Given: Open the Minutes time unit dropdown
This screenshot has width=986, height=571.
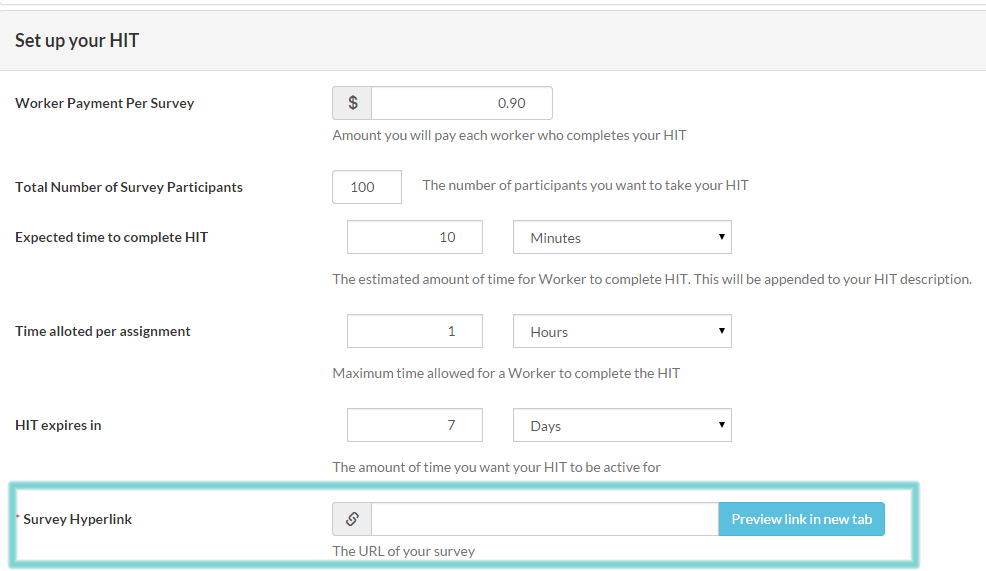Looking at the screenshot, I should [622, 238].
